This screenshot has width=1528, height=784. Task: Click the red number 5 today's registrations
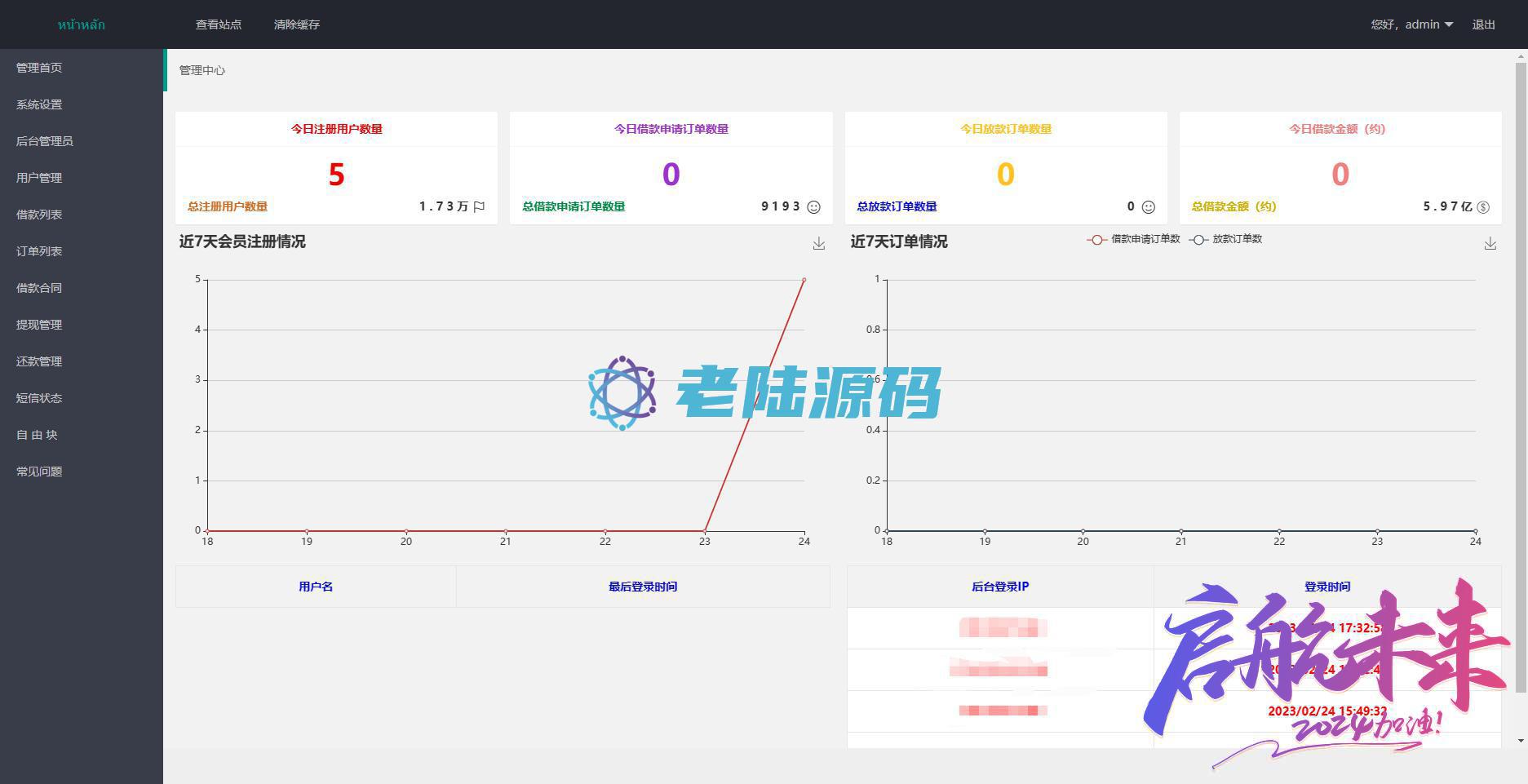[x=336, y=175]
